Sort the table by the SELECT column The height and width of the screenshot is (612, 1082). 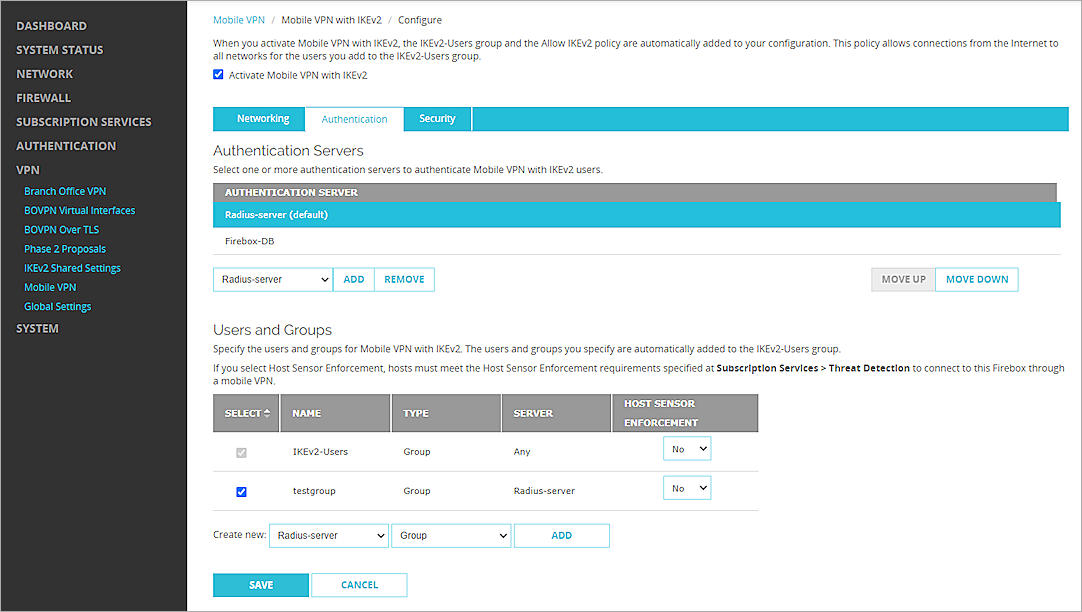click(x=245, y=412)
